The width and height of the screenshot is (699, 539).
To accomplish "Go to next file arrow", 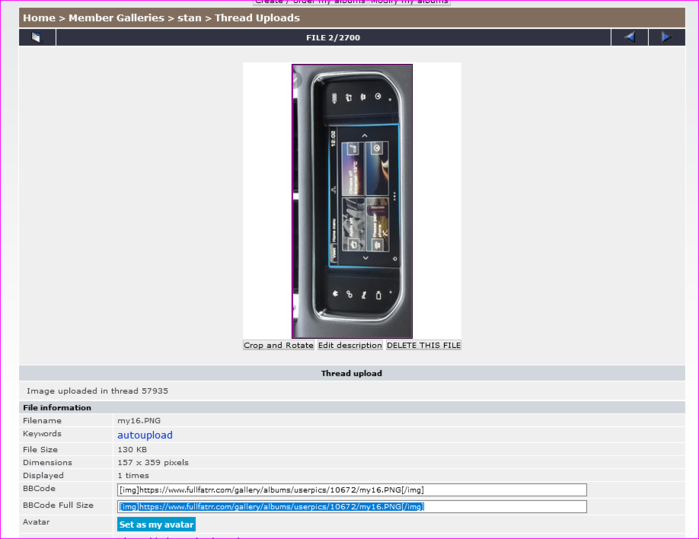I will (x=666, y=37).
